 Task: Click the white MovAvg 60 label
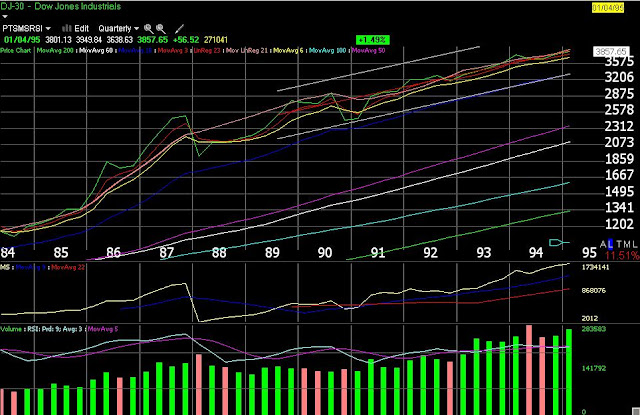(96, 51)
